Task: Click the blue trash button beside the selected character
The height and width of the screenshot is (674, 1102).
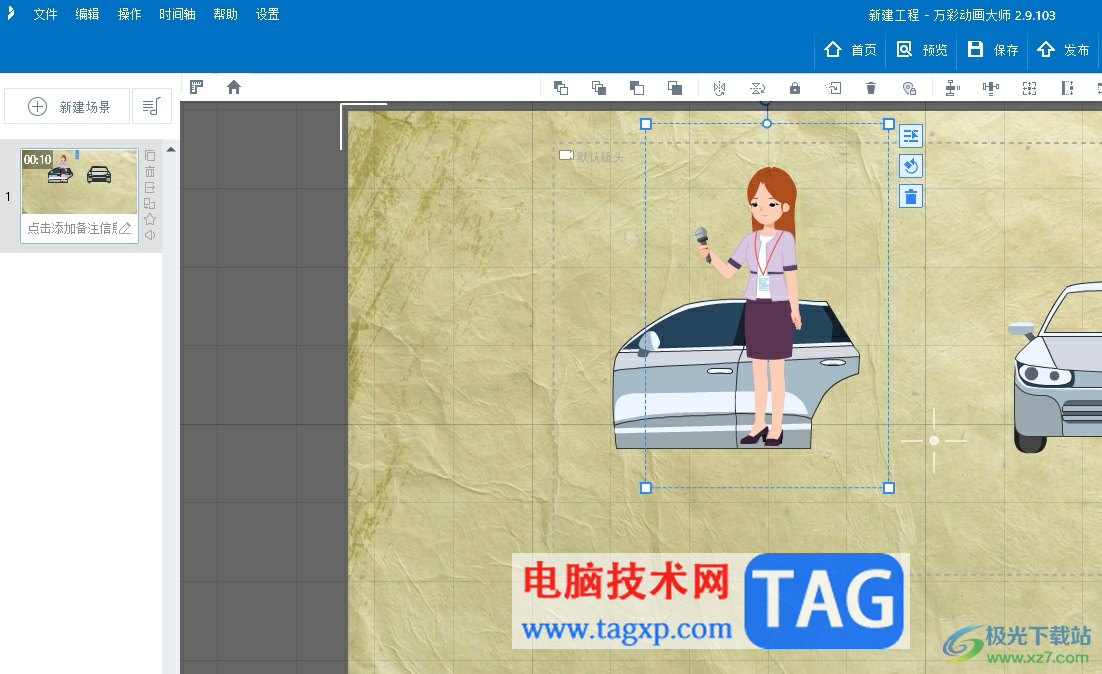Action: point(910,196)
